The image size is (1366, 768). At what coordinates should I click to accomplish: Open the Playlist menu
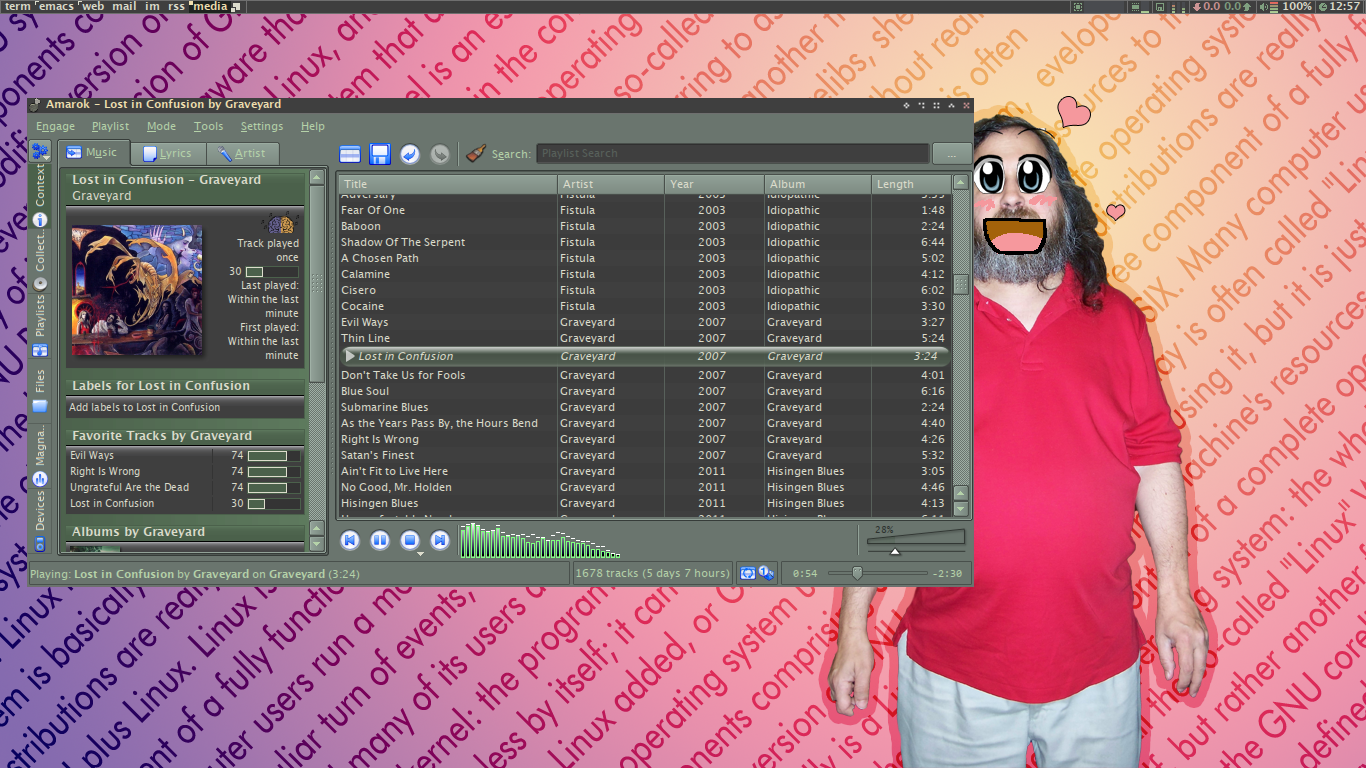(x=110, y=126)
